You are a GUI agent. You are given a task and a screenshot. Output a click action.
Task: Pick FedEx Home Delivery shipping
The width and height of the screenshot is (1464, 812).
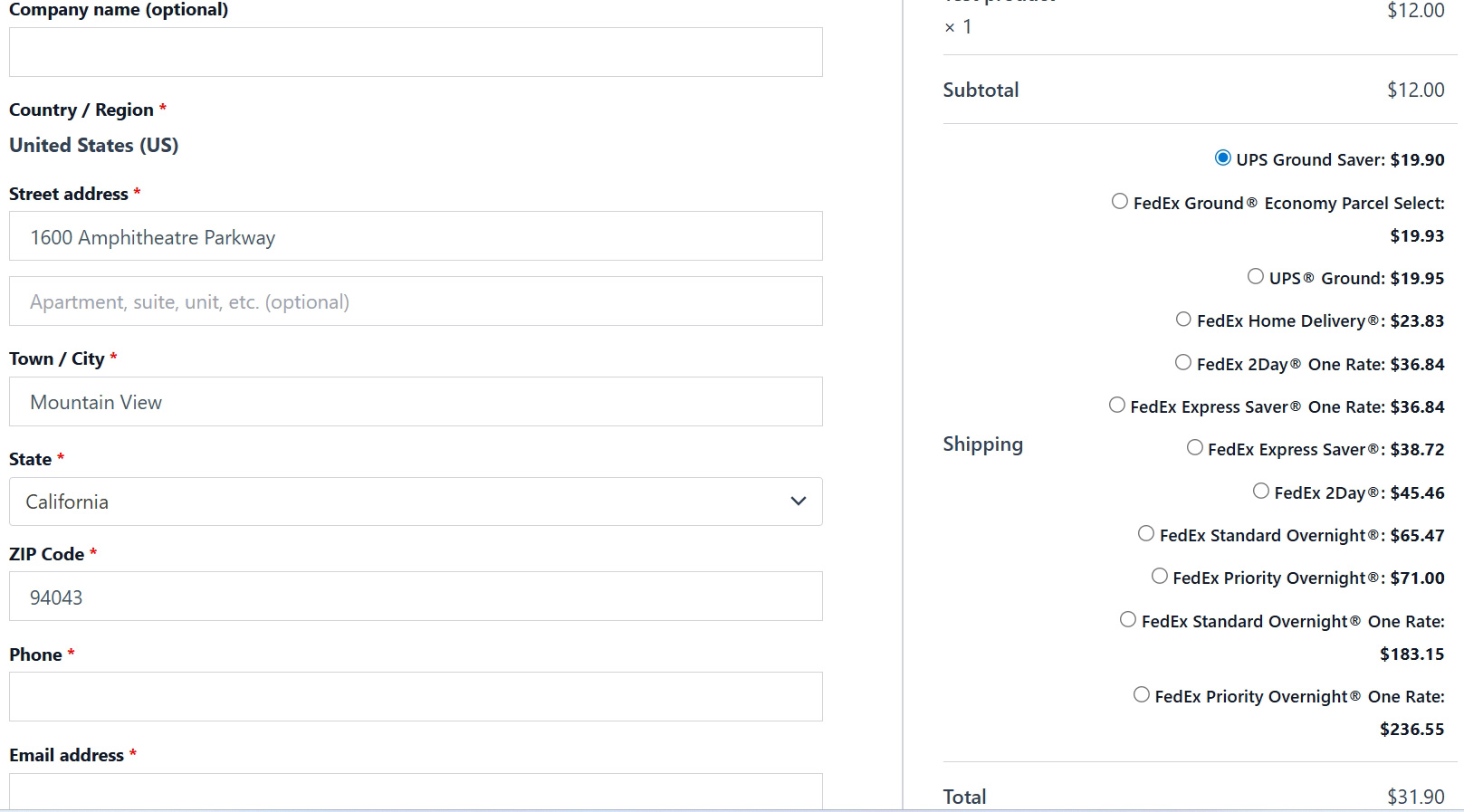1183,320
